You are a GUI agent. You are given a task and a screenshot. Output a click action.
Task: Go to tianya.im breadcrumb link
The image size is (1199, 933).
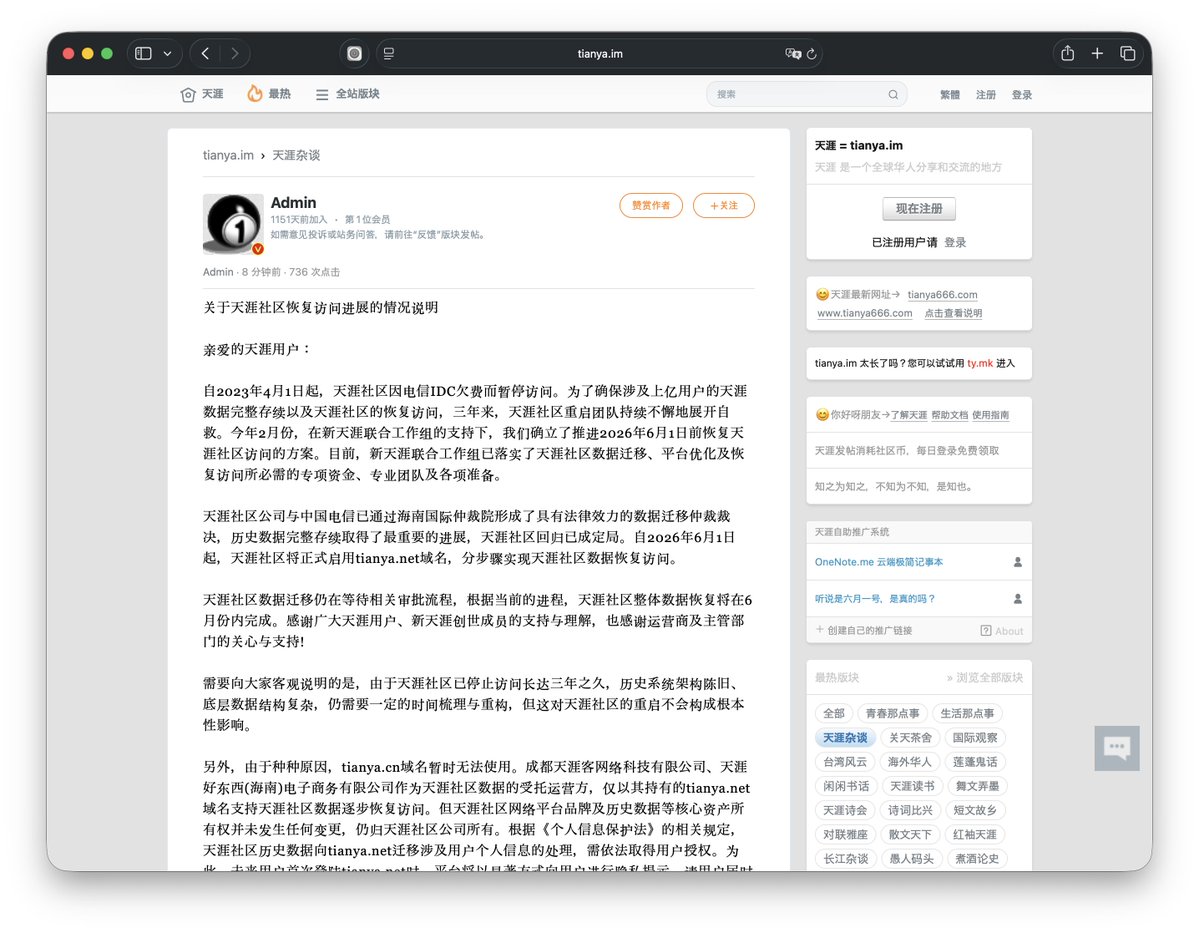pyautogui.click(x=228, y=155)
